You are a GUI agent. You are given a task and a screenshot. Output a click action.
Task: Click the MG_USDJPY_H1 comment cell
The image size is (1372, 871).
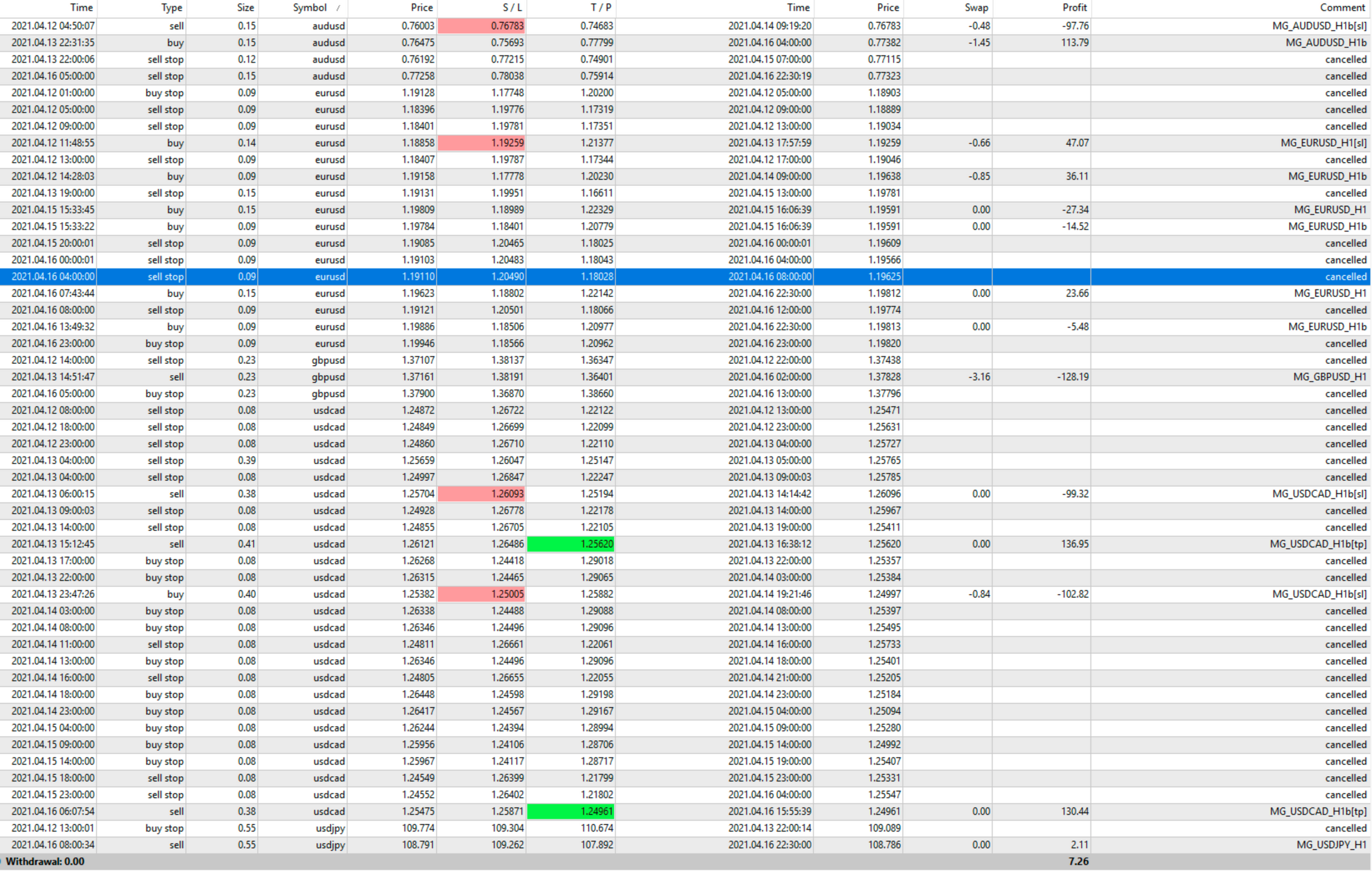[x=1331, y=845]
